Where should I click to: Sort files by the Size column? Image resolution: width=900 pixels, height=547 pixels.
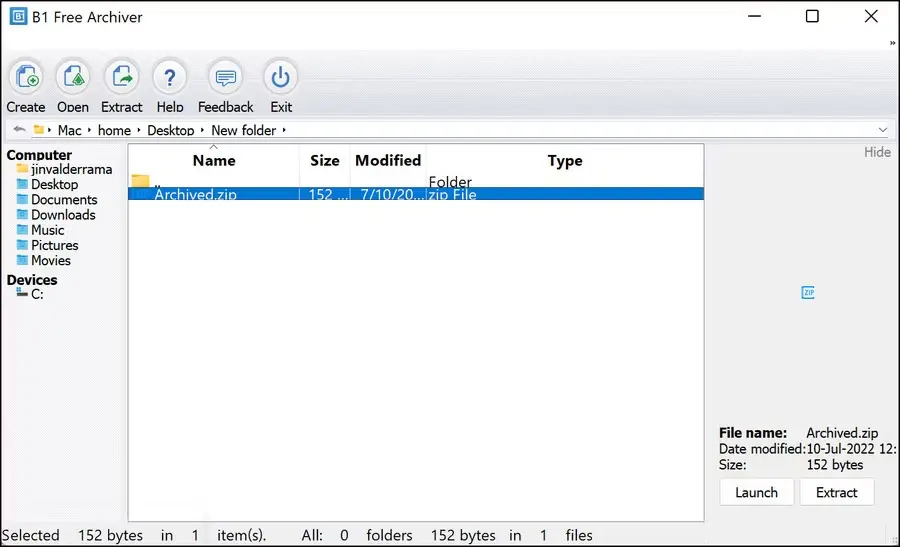[324, 161]
